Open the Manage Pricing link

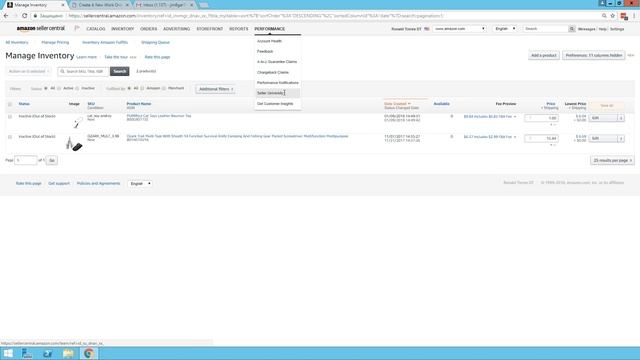pos(55,42)
